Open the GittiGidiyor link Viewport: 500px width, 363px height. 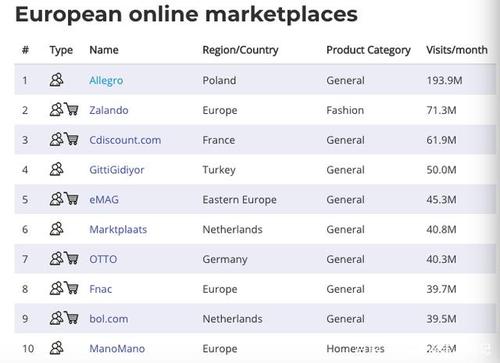click(117, 170)
